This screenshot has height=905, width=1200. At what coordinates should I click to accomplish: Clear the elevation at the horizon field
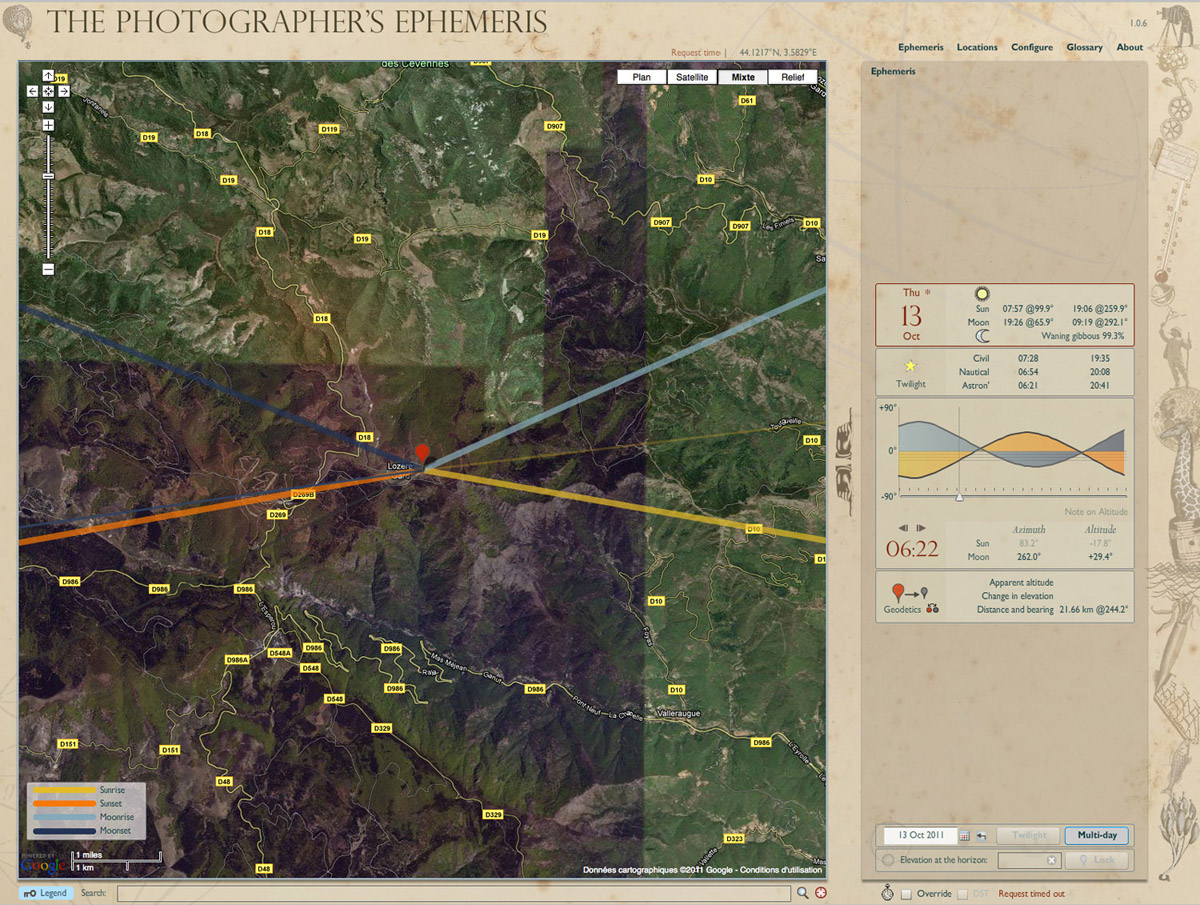(x=1052, y=860)
